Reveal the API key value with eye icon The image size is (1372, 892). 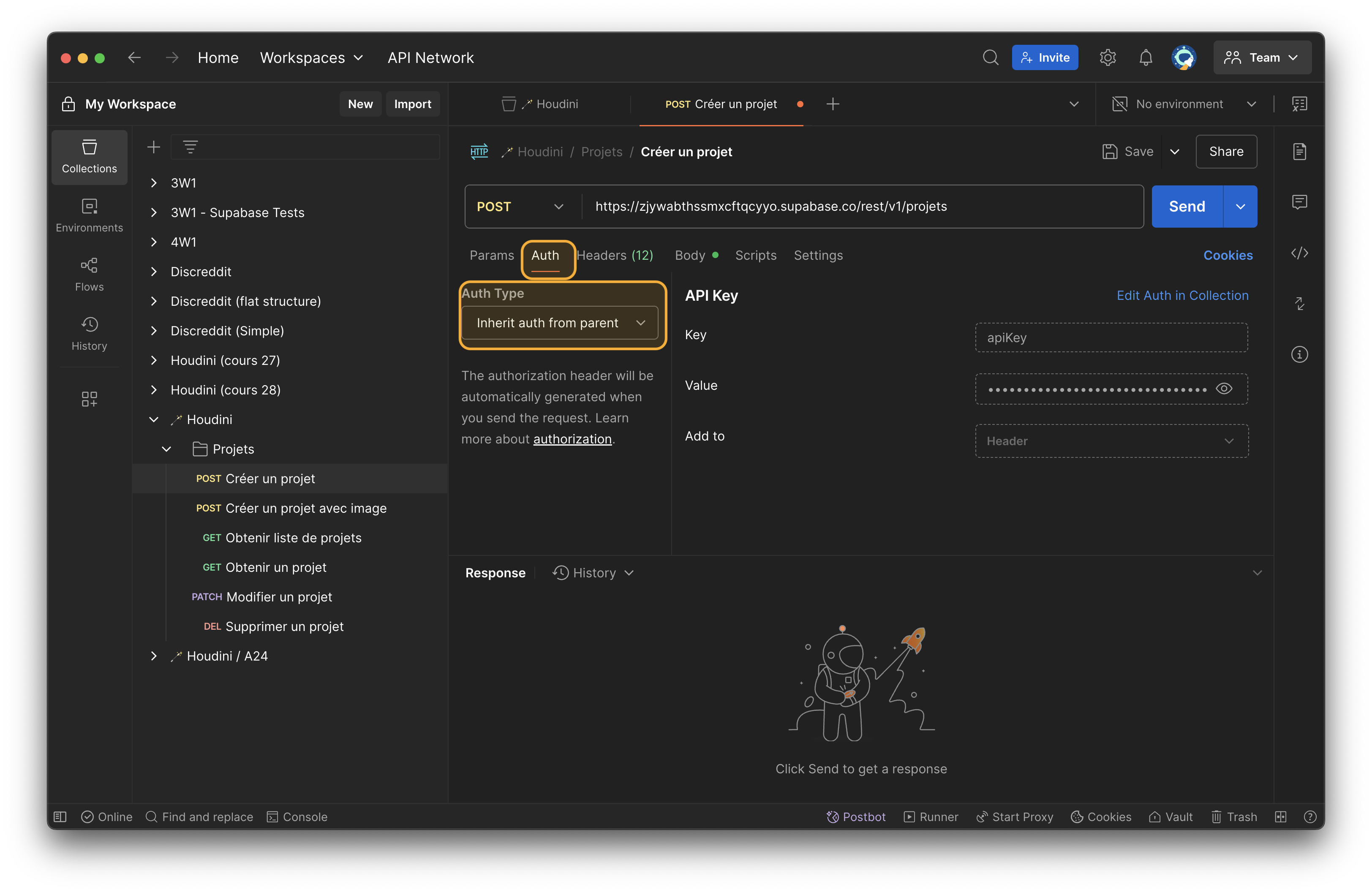1224,389
